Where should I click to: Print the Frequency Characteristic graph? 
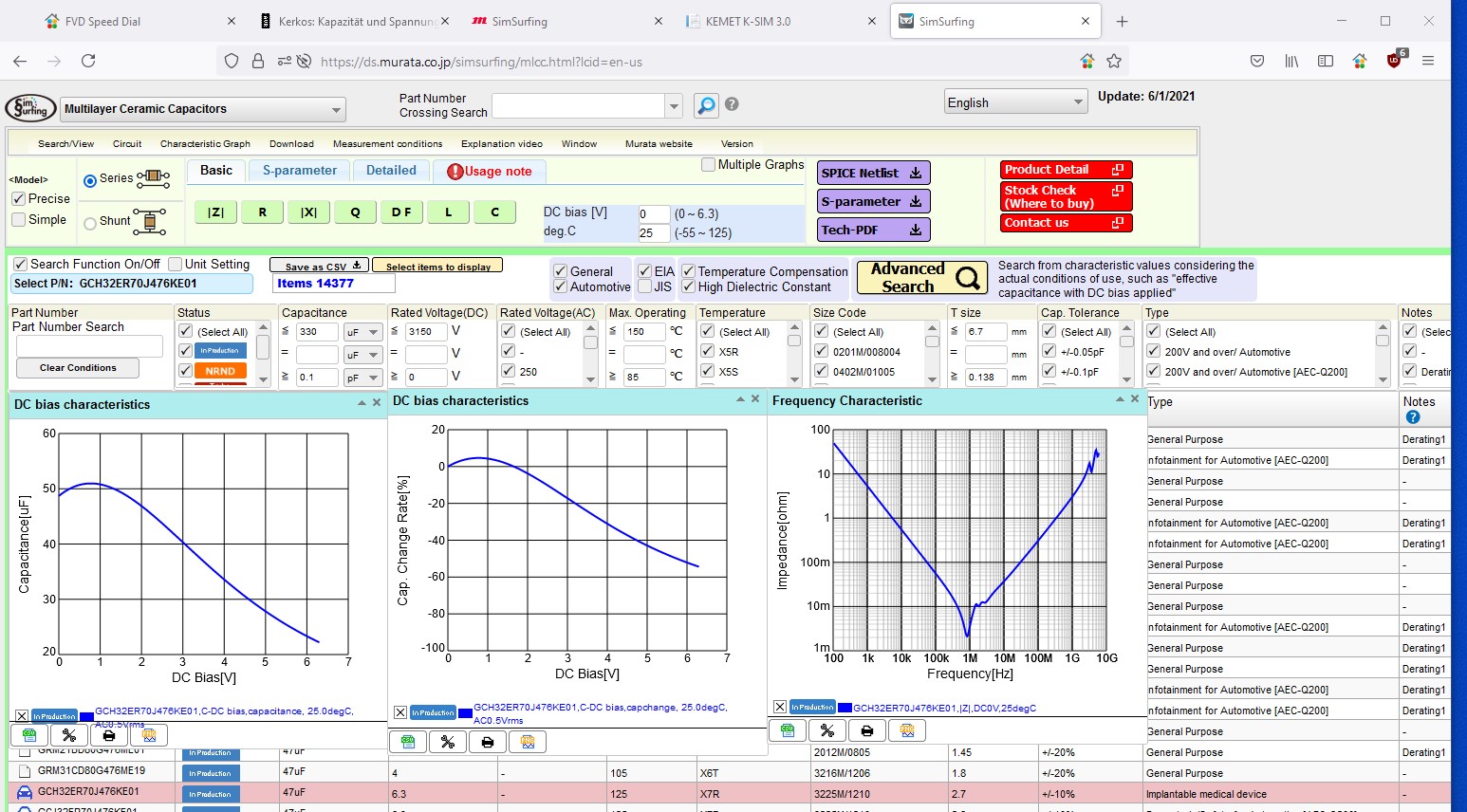[867, 730]
